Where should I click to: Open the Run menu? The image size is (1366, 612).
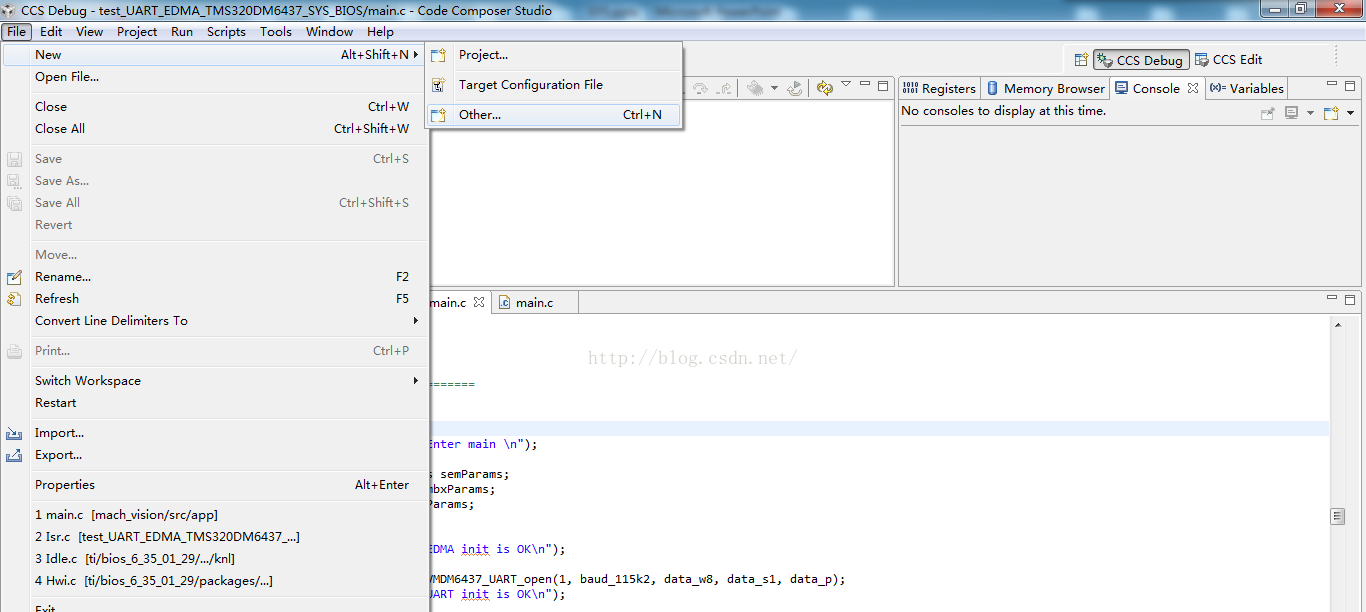[182, 31]
